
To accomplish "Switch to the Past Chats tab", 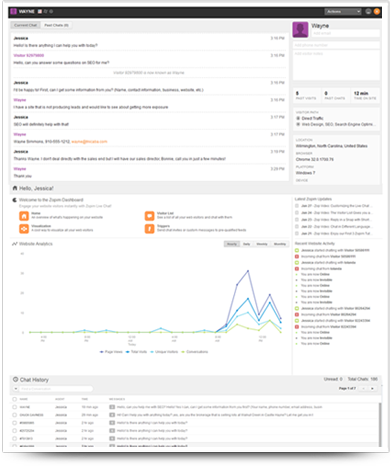I will click(56, 25).
